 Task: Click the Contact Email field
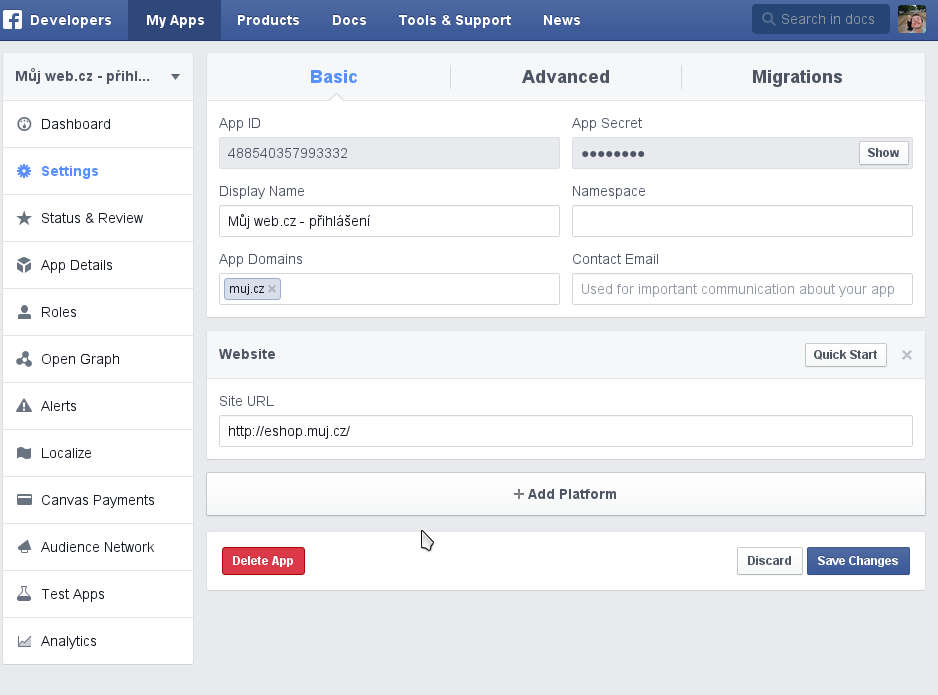pos(742,289)
